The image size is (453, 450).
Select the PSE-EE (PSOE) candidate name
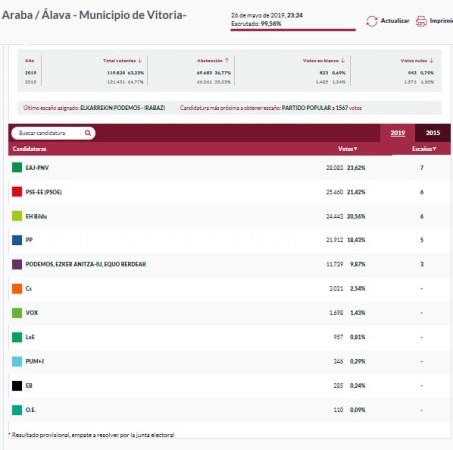click(x=44, y=192)
